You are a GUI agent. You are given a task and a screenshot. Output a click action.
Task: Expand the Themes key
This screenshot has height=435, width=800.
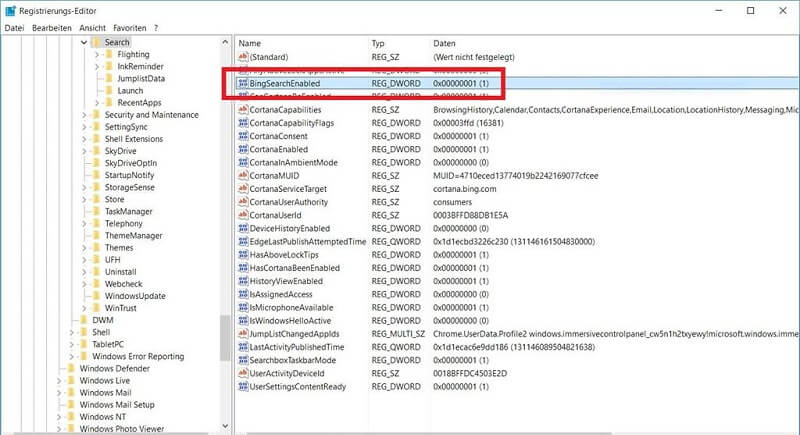point(84,248)
